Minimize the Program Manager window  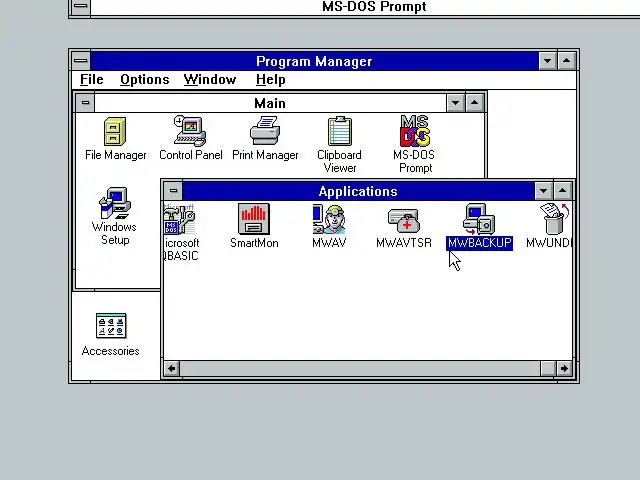point(547,61)
